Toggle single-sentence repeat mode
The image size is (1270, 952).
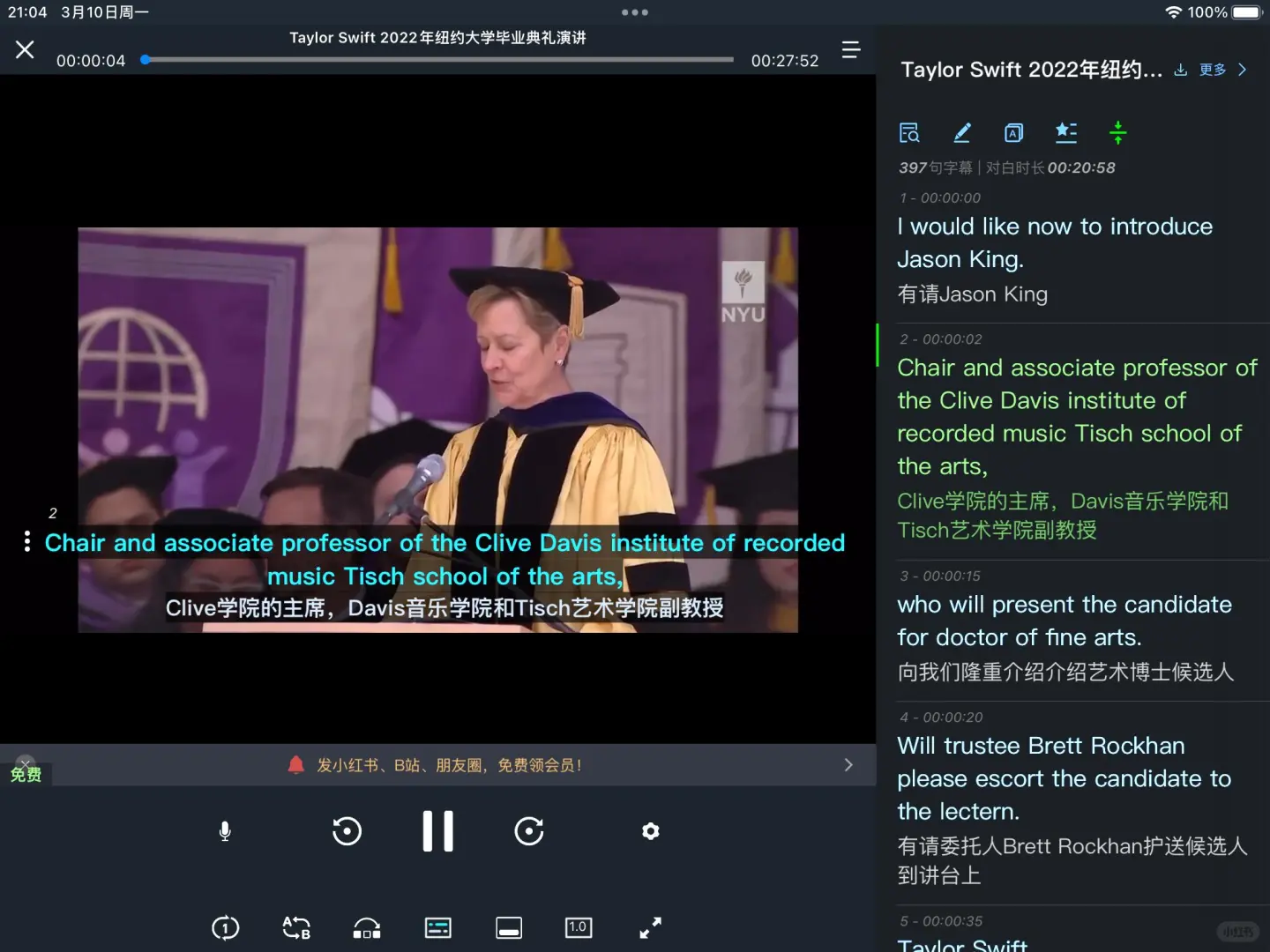coord(225,927)
